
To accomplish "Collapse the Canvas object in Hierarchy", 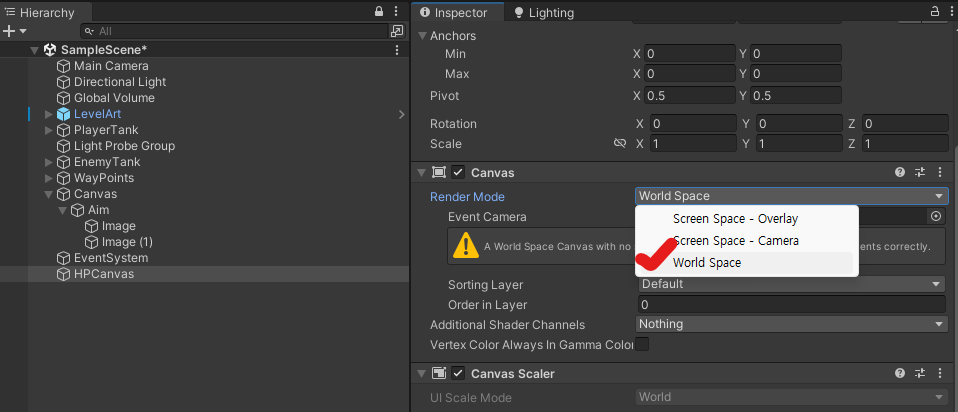I will [49, 194].
